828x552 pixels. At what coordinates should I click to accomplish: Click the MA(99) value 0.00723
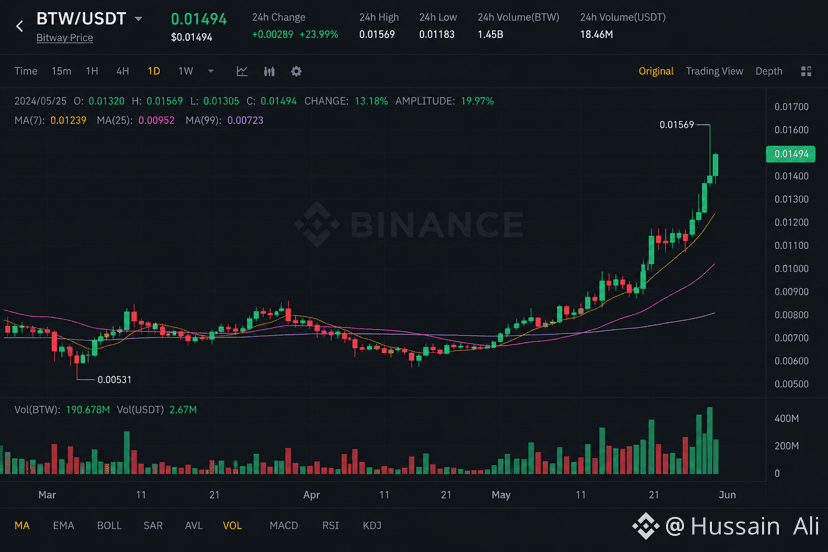tap(245, 120)
